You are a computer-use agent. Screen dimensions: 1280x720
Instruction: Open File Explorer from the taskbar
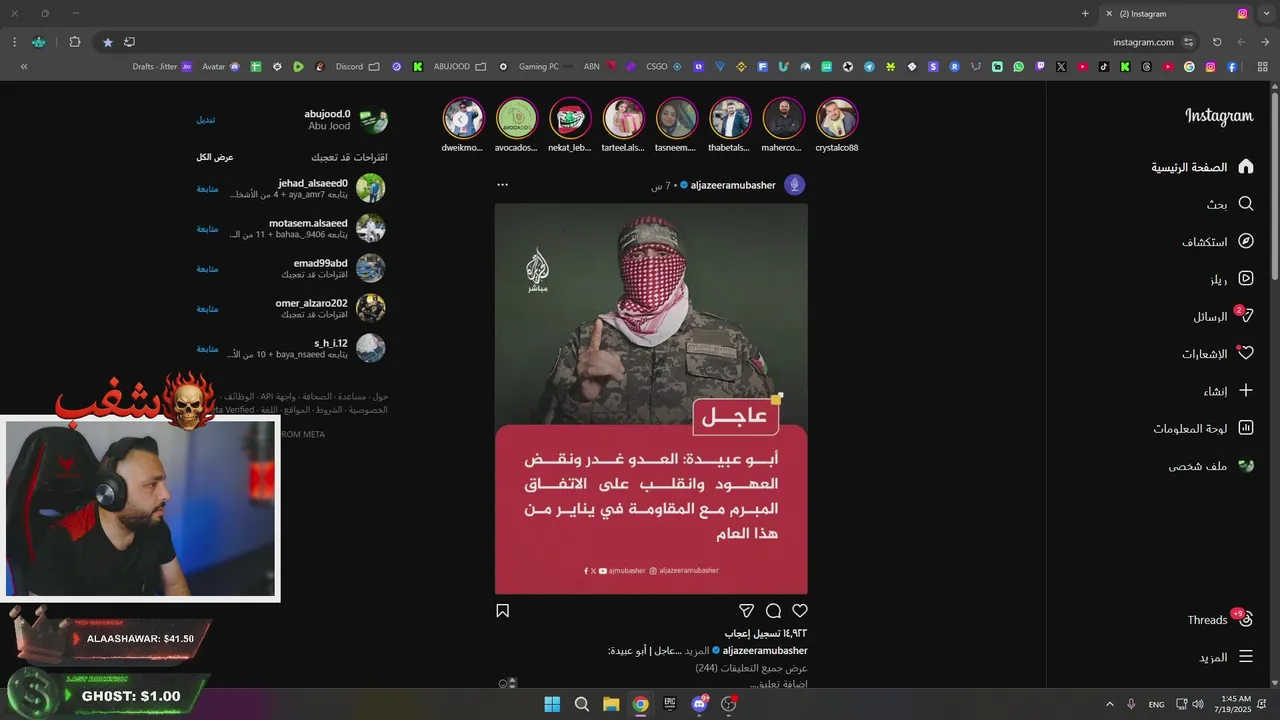(611, 704)
